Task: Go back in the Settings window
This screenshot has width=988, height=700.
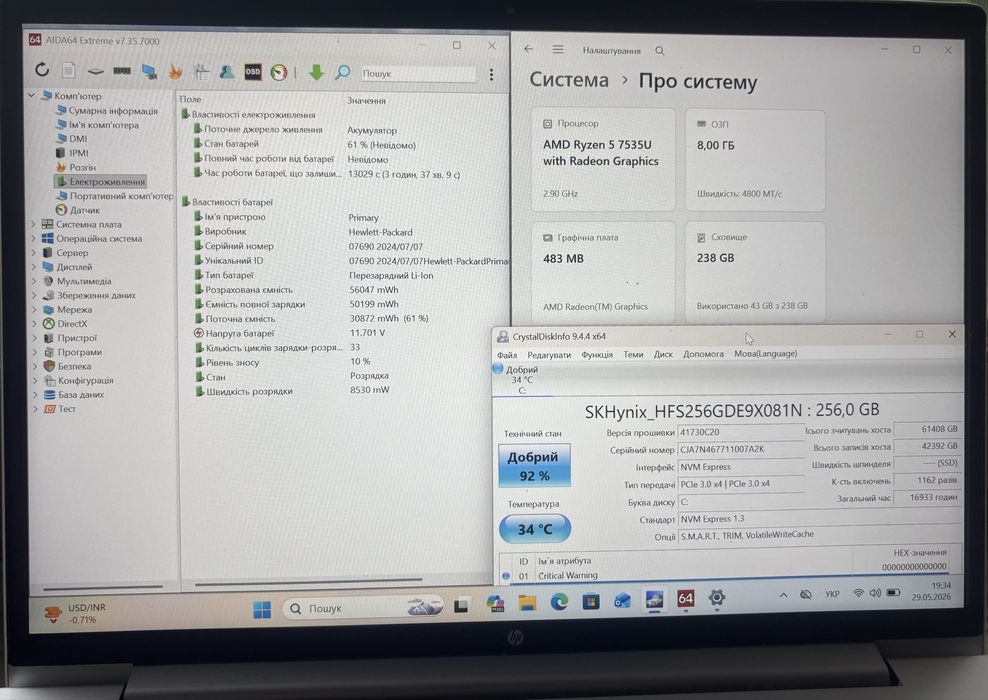Action: (x=528, y=49)
